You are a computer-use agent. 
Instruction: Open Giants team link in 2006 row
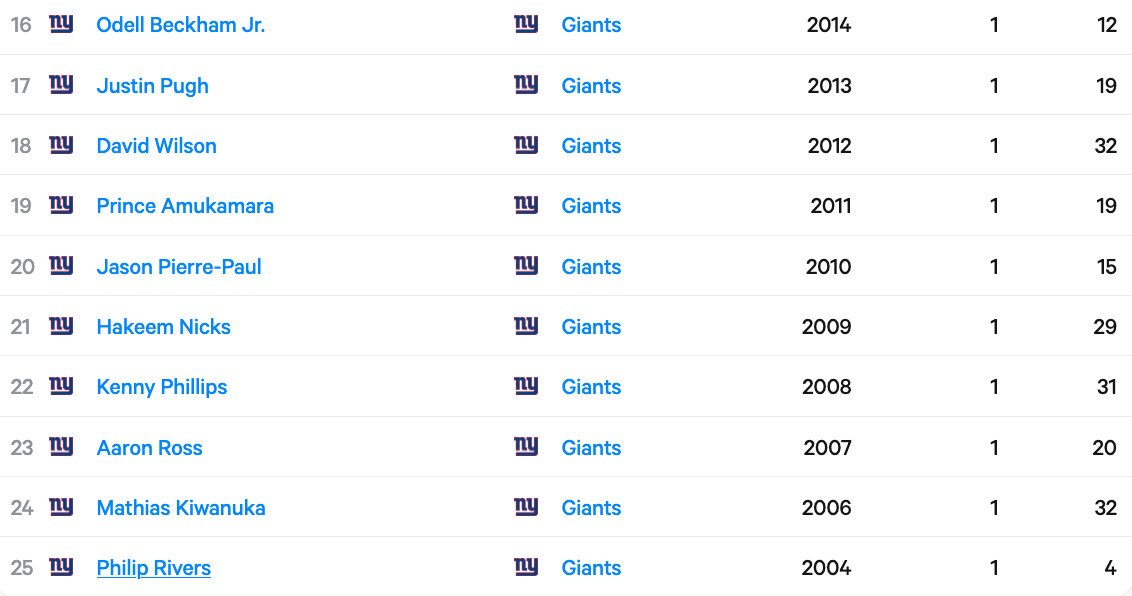[591, 508]
